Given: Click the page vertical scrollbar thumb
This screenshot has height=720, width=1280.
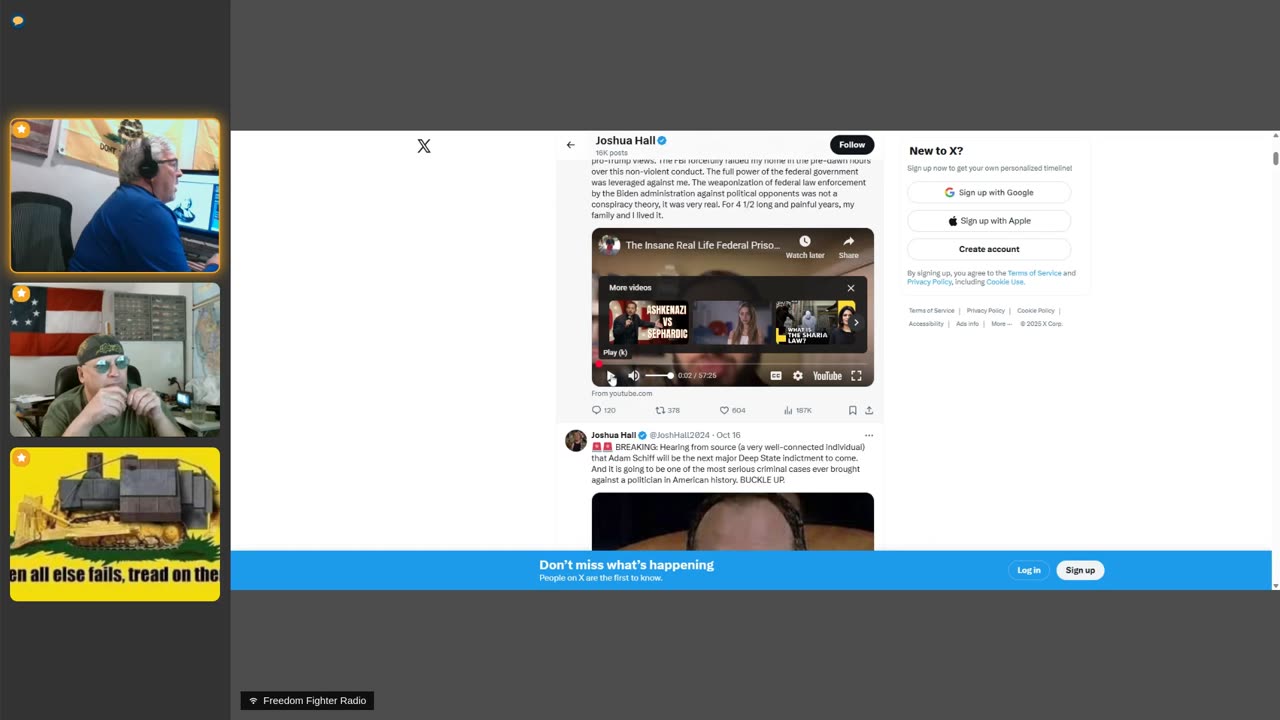Looking at the screenshot, I should (1275, 158).
